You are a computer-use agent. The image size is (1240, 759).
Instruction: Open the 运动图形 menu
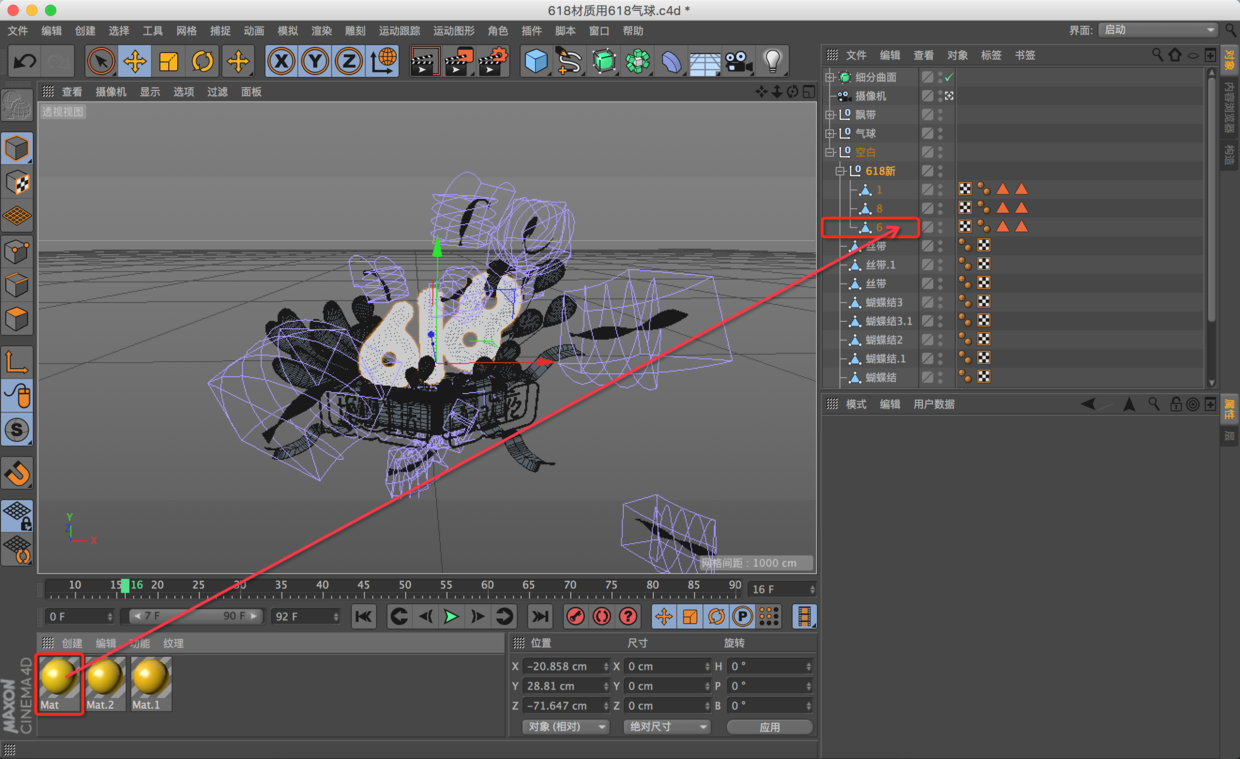click(454, 31)
